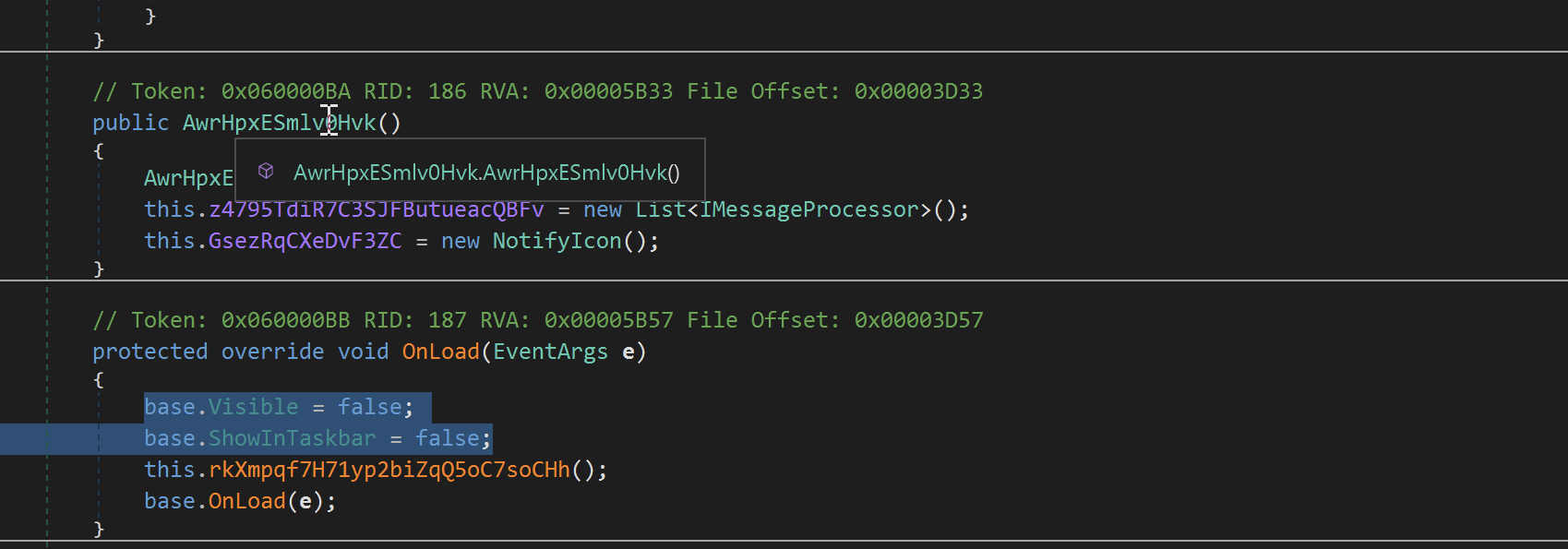The height and width of the screenshot is (549, 1568).
Task: Click the List type before IMessageProcessor
Action: click(660, 210)
